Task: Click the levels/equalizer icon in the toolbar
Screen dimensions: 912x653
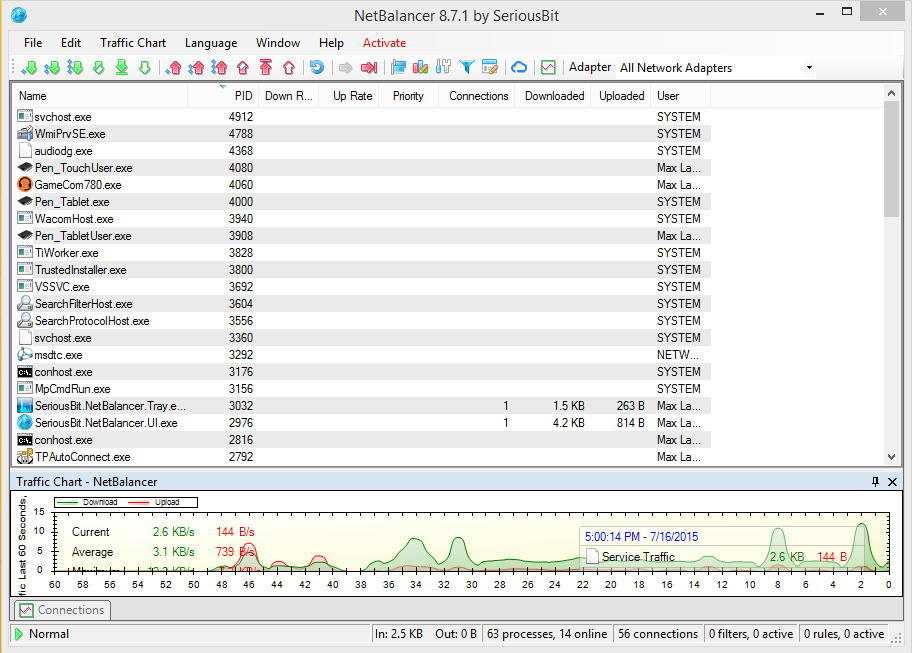Action: [x=443, y=67]
